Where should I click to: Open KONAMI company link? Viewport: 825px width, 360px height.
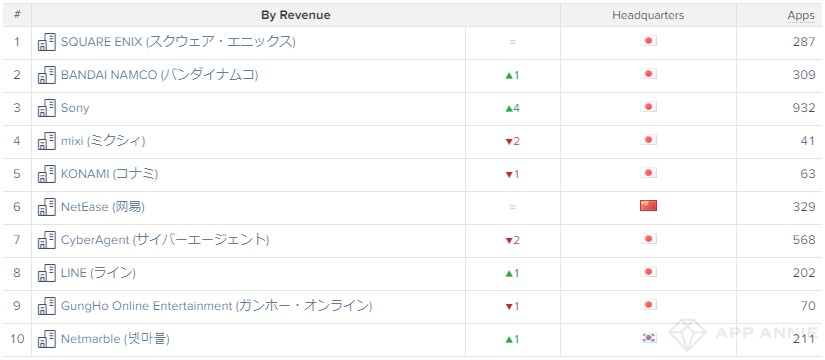[109, 174]
